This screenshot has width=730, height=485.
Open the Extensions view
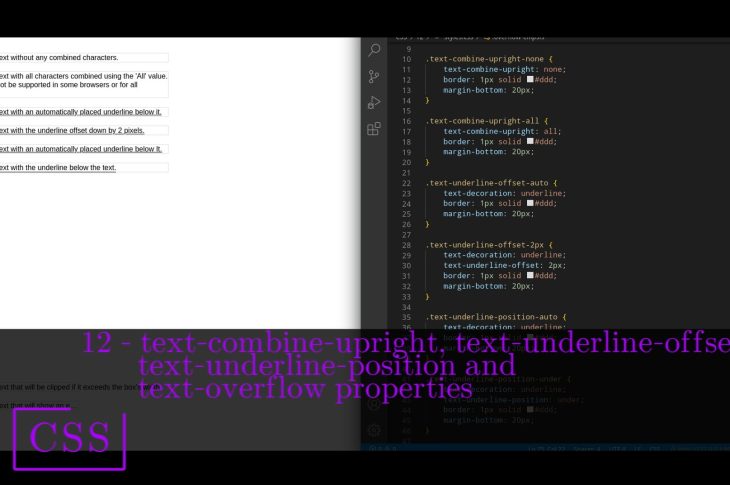click(x=374, y=128)
